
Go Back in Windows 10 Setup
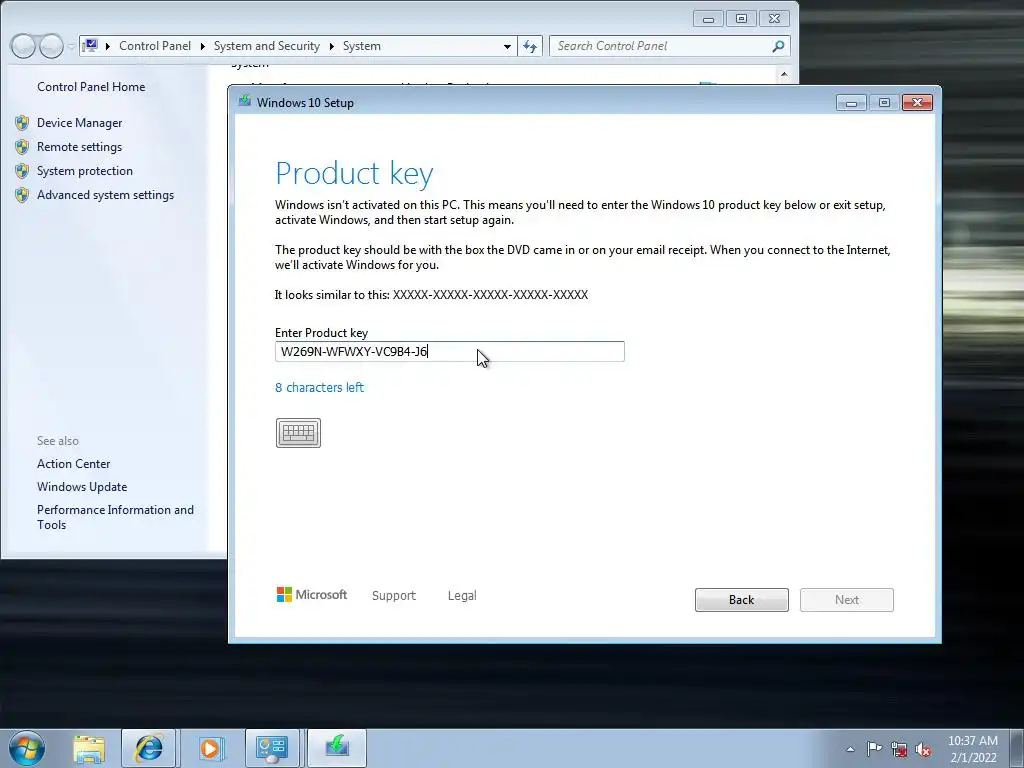pyautogui.click(x=741, y=600)
